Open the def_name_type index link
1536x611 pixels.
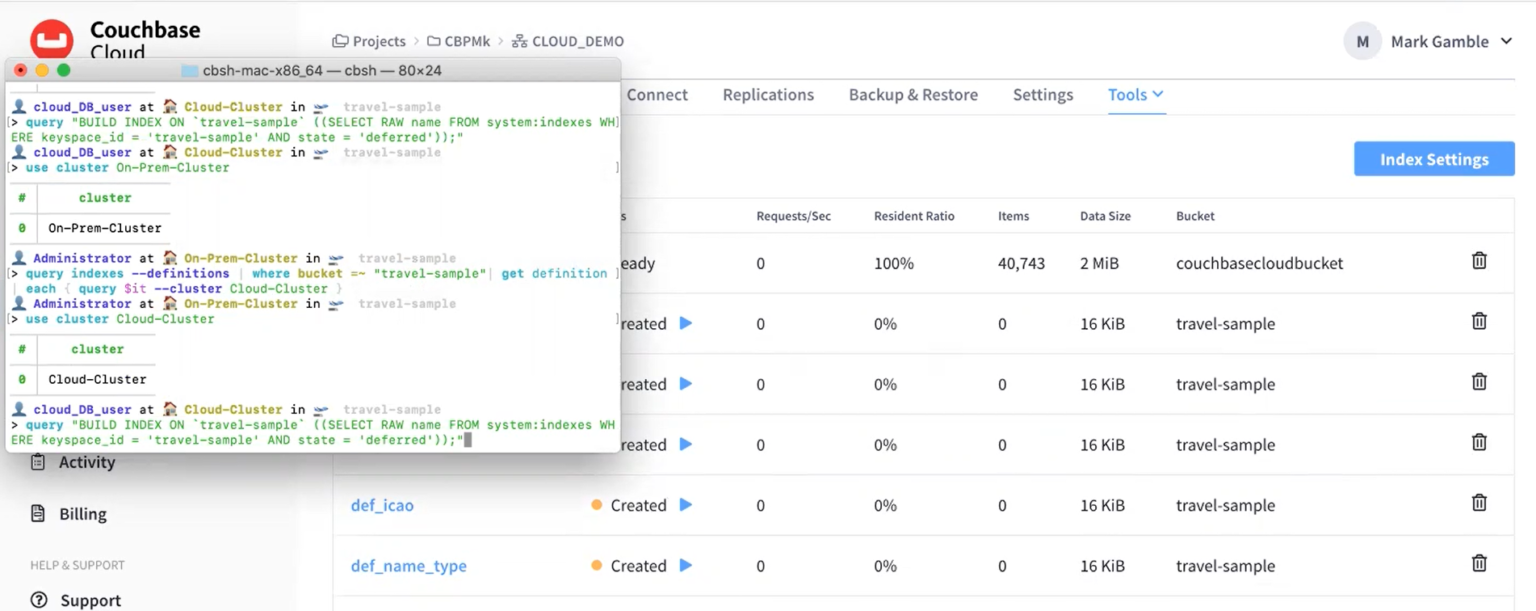(x=408, y=565)
